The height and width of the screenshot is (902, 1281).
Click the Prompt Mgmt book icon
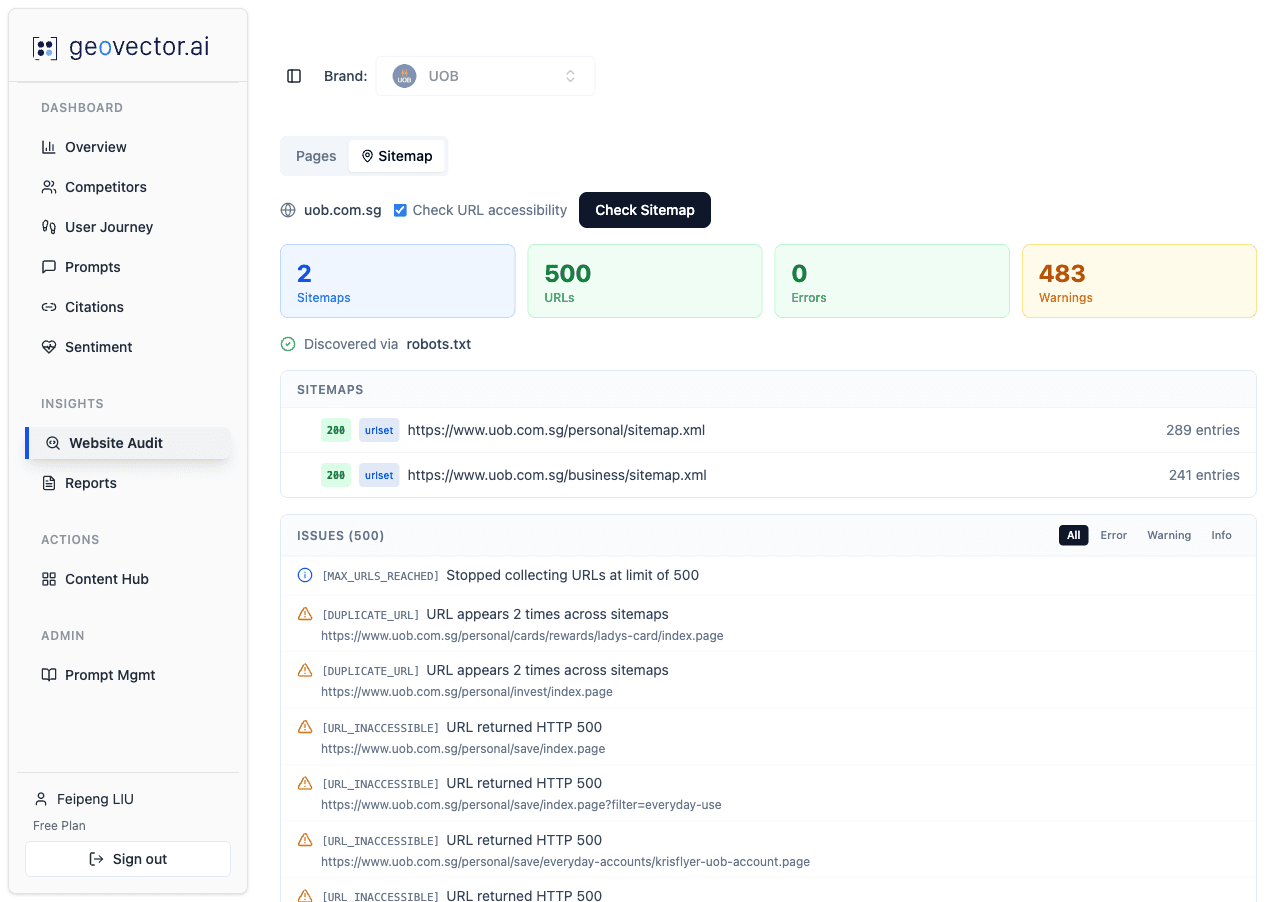coord(49,675)
